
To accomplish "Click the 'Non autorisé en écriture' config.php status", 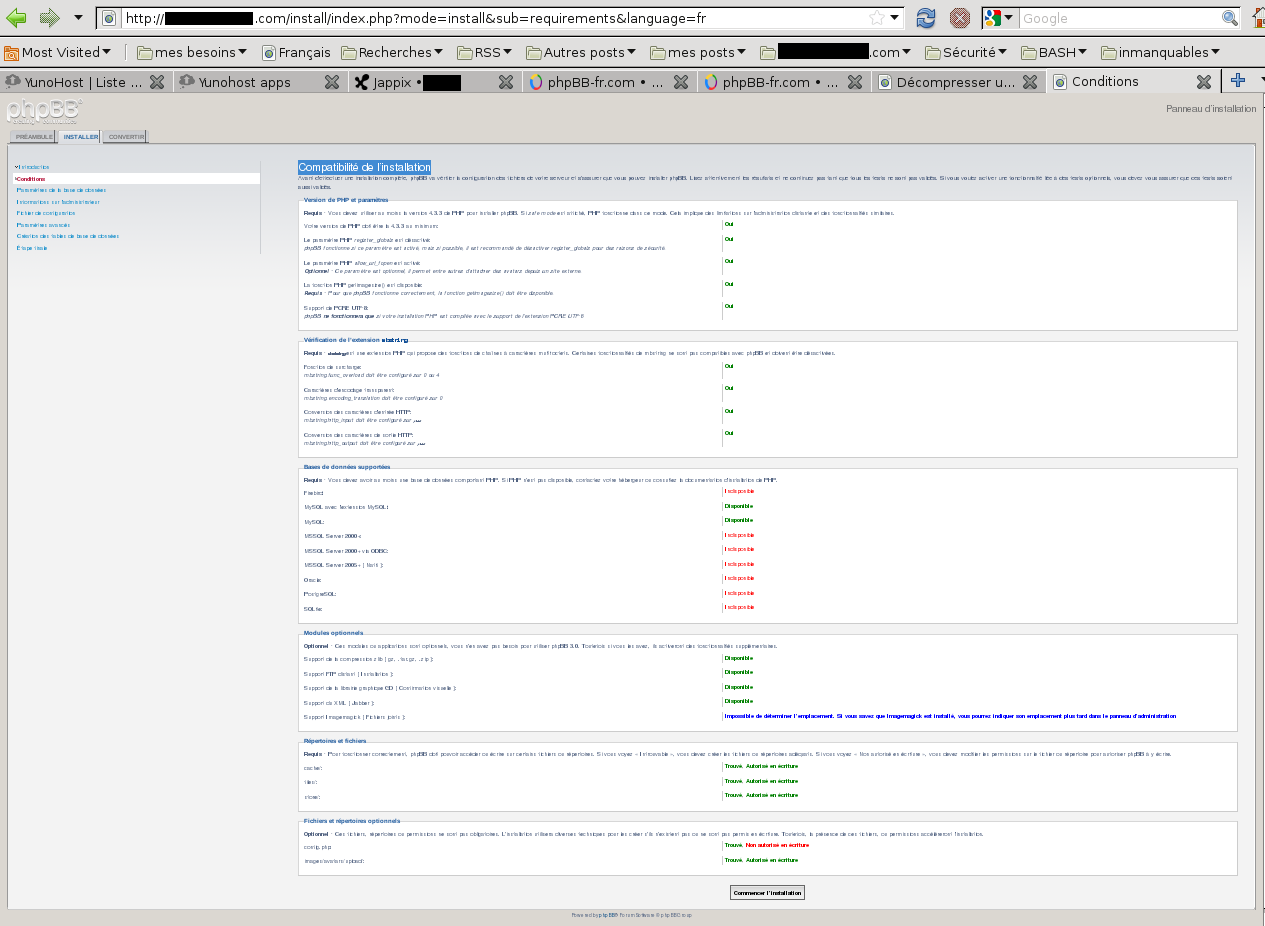I will click(x=777, y=845).
